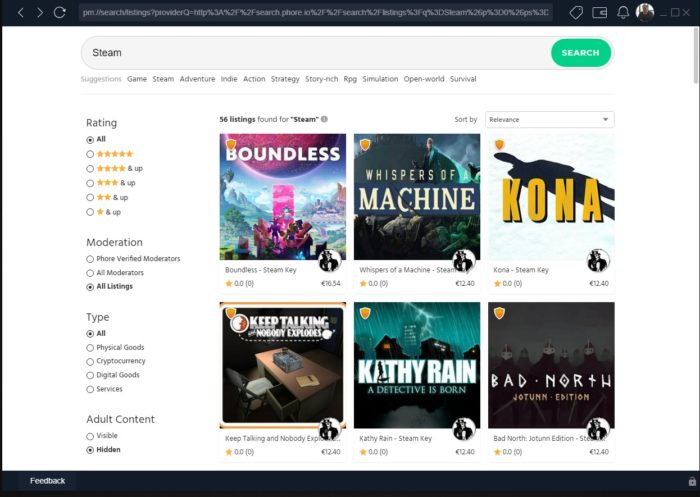Select the All rating filter
Image resolution: width=700 pixels, height=497 pixels.
[x=90, y=140]
